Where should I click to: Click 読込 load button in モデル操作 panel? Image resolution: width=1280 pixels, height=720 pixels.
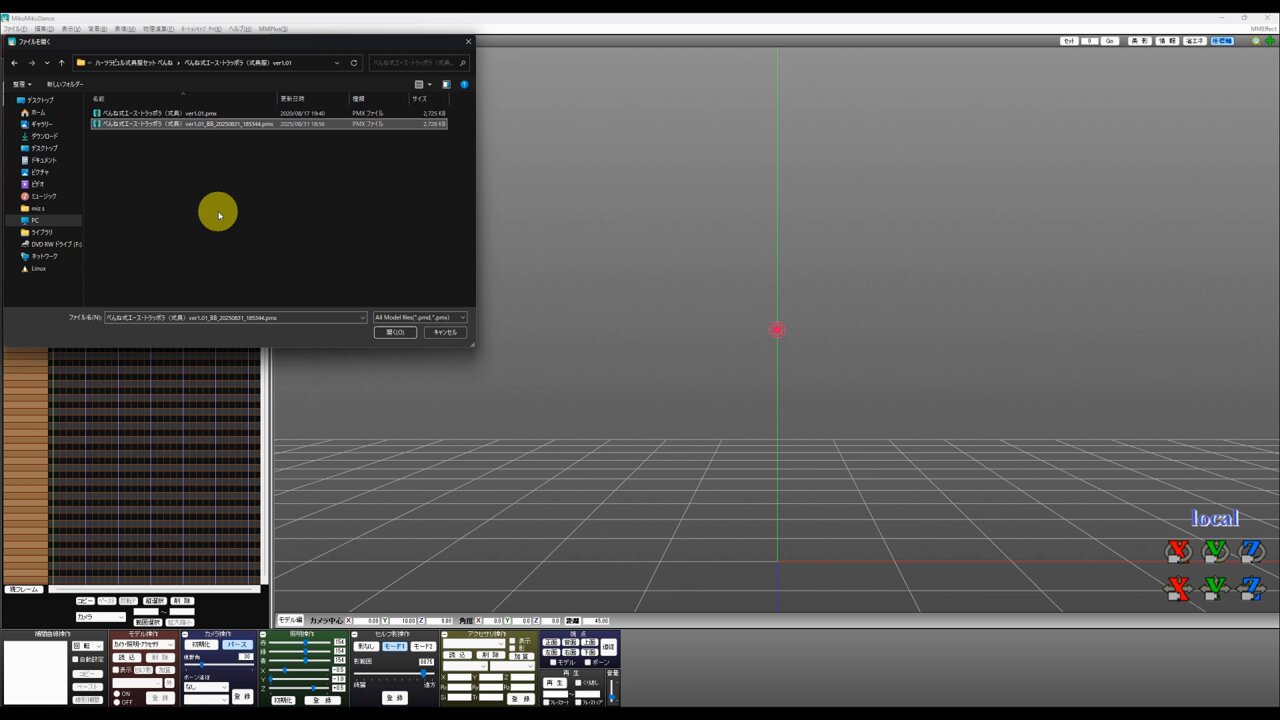[x=127, y=657]
